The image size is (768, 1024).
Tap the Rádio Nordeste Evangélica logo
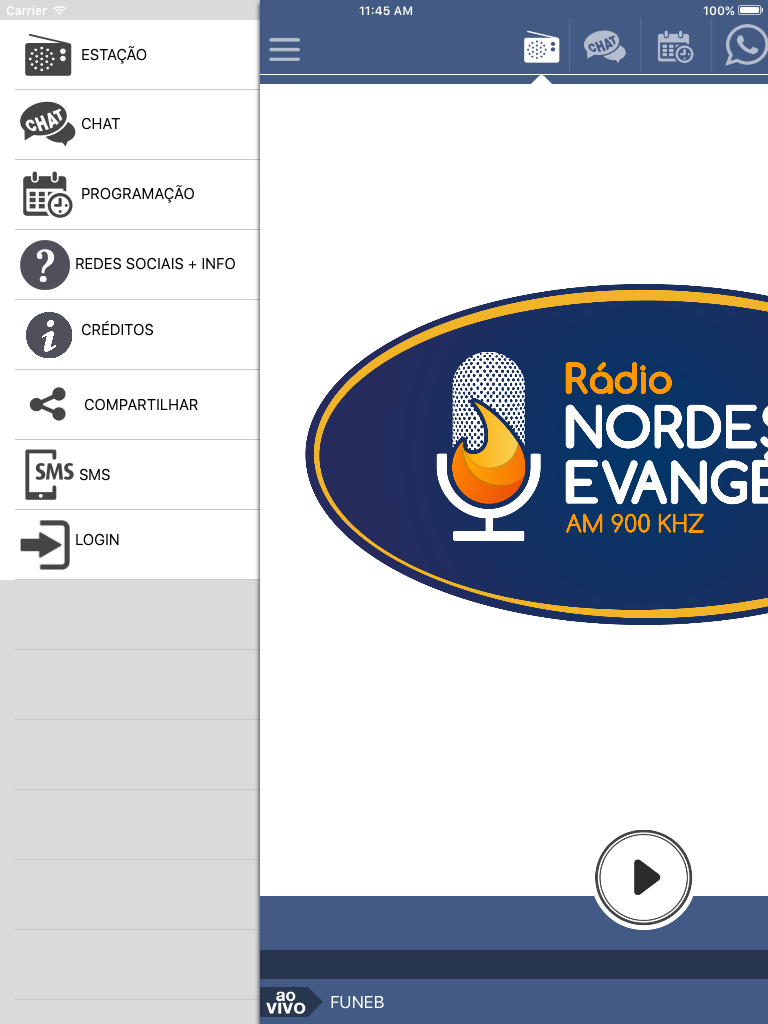(x=537, y=454)
